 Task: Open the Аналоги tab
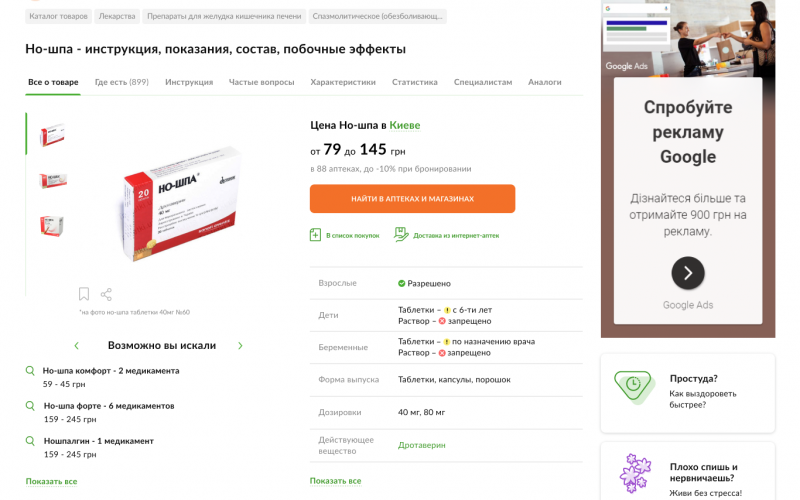coord(545,82)
